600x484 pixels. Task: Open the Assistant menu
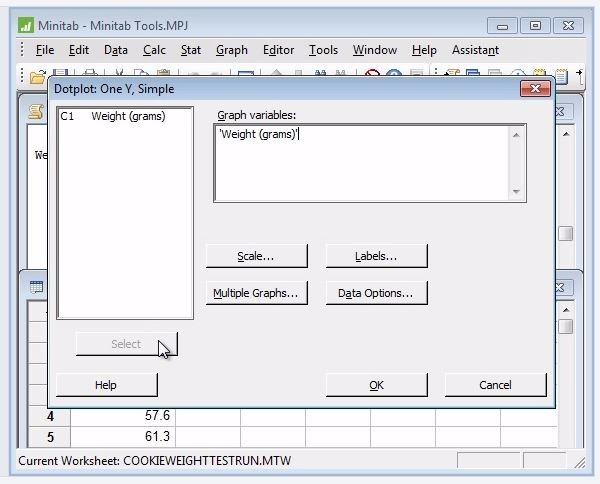click(x=475, y=50)
